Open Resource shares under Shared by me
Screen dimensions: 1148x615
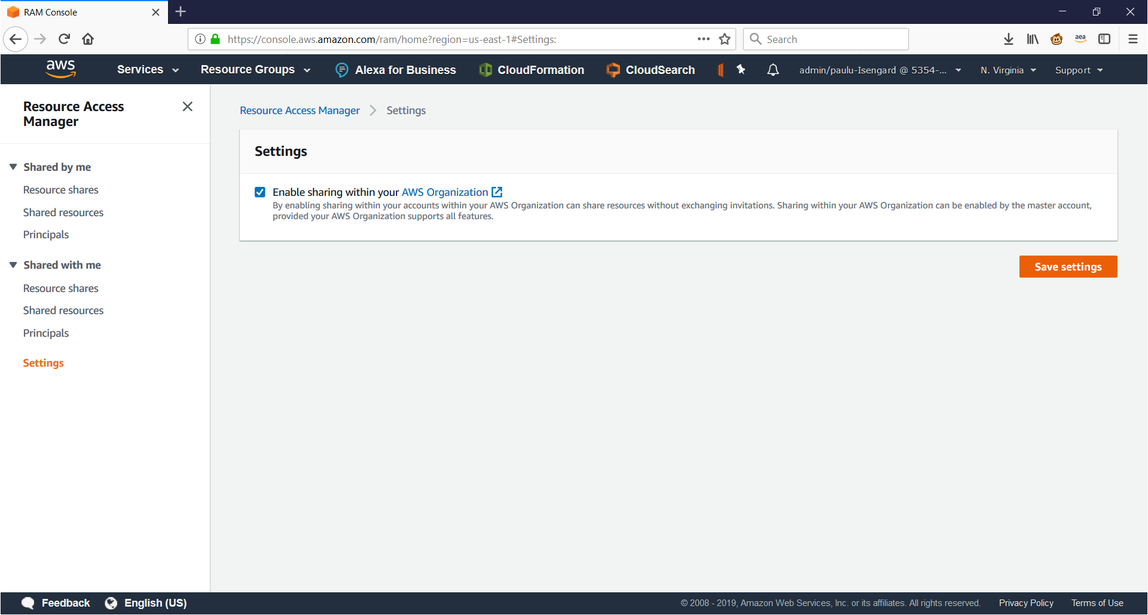click(61, 190)
